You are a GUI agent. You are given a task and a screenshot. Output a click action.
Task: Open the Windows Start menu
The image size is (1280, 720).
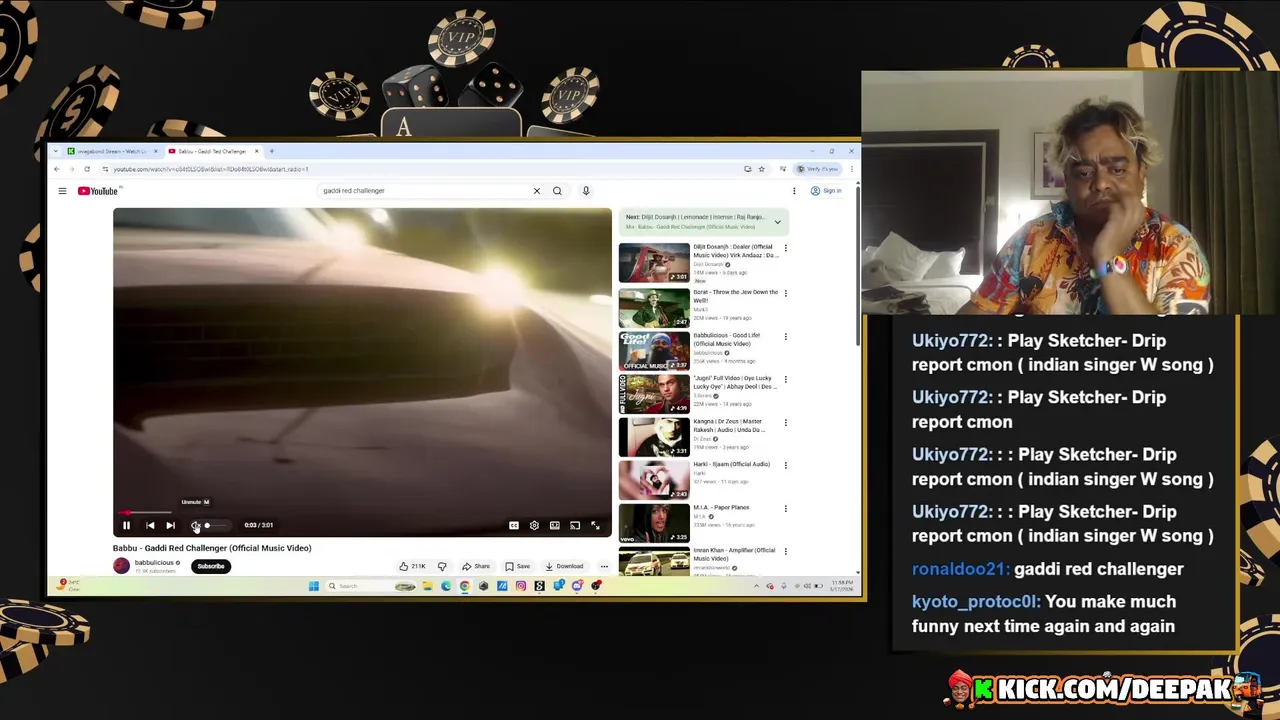[313, 586]
